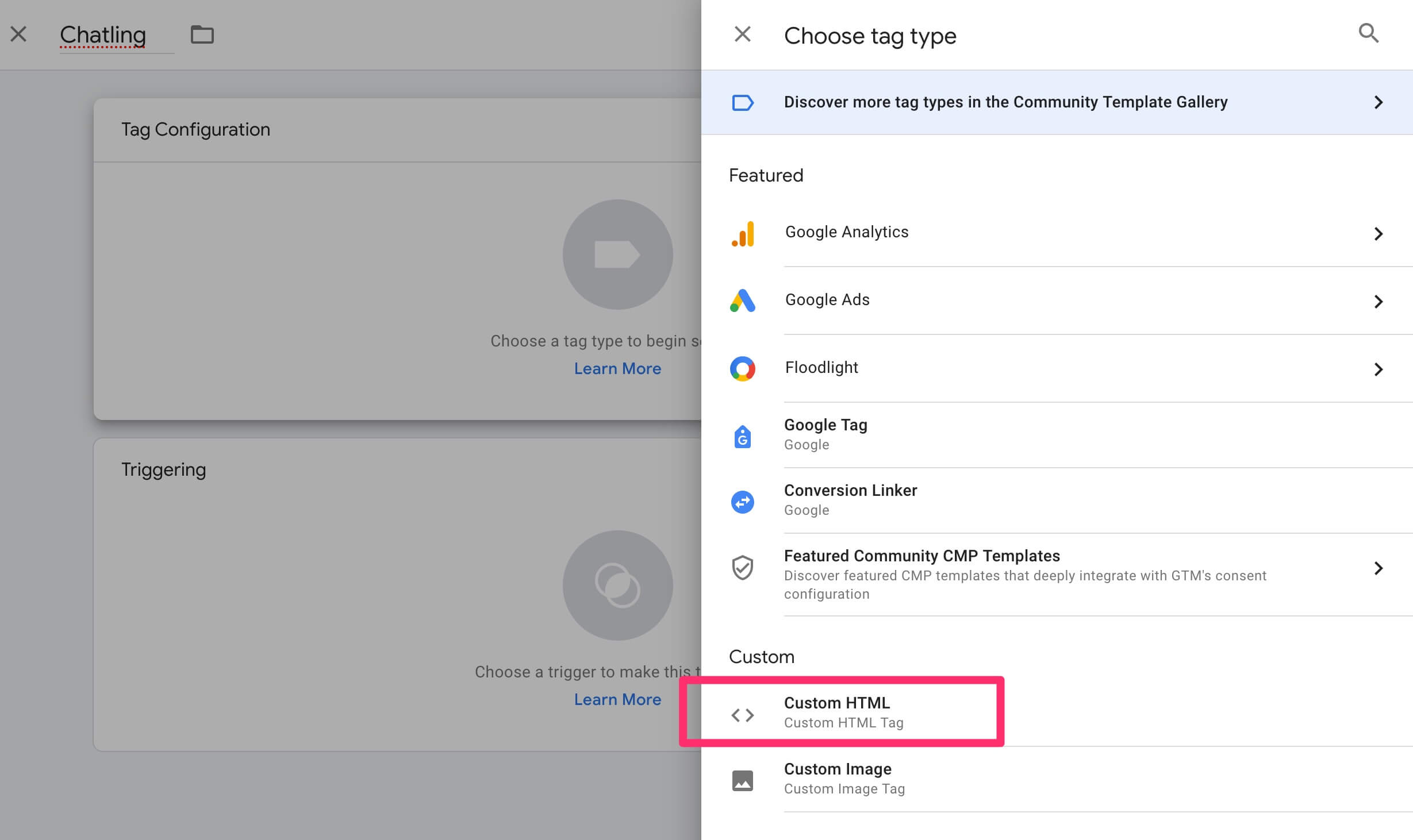Select Custom HTML tag type
Image resolution: width=1413 pixels, height=840 pixels.
pyautogui.click(x=1057, y=712)
